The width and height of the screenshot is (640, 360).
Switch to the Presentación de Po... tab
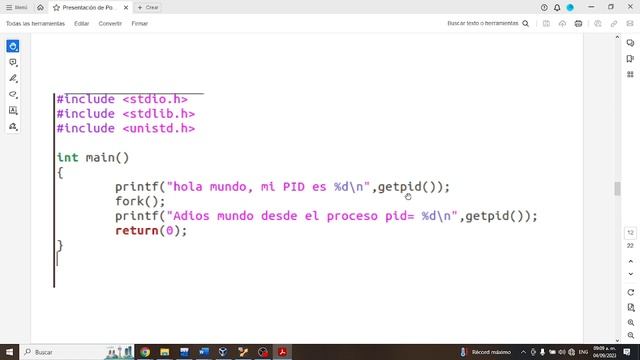click(90, 7)
